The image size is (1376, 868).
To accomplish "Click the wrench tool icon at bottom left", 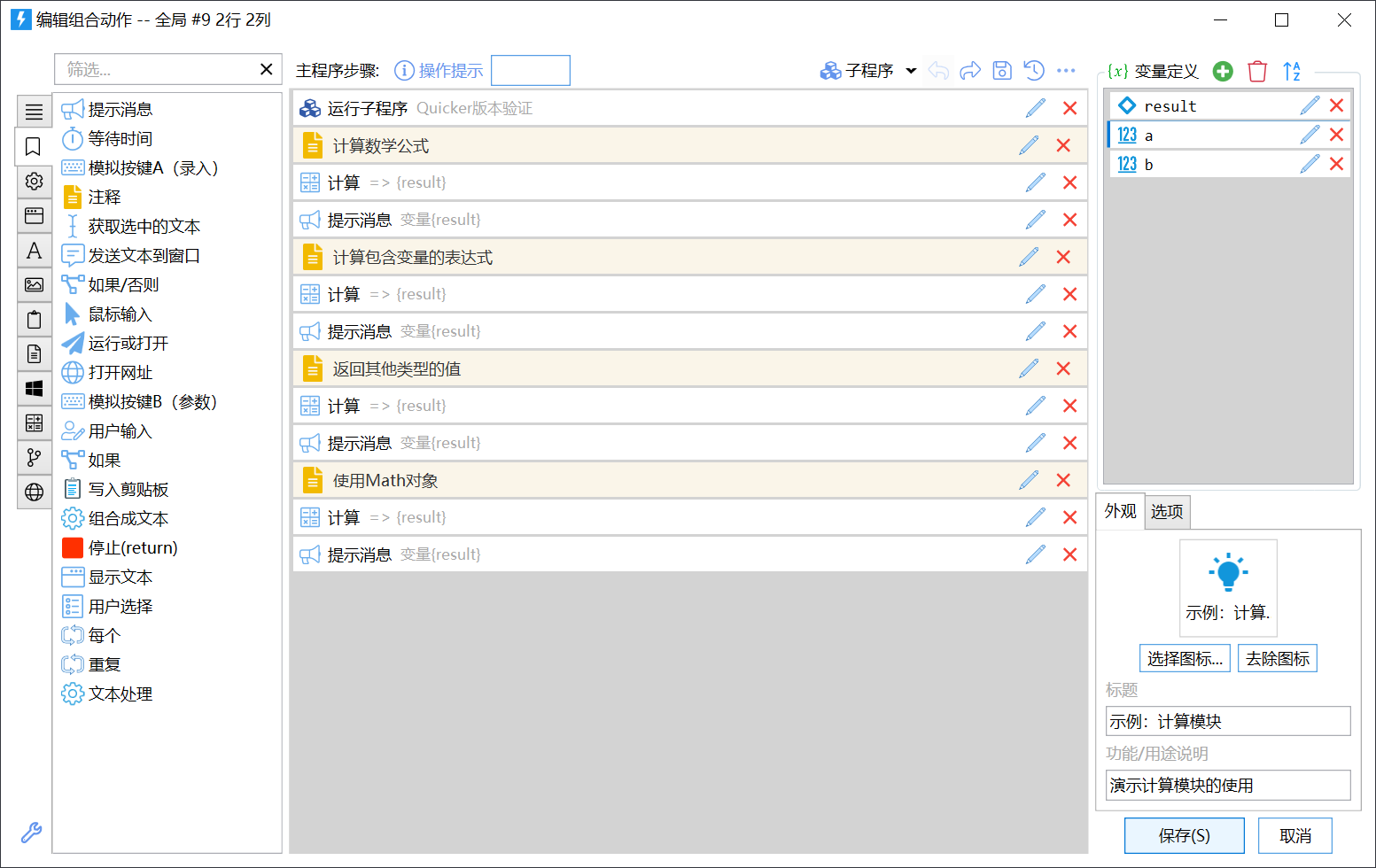I will point(31,833).
